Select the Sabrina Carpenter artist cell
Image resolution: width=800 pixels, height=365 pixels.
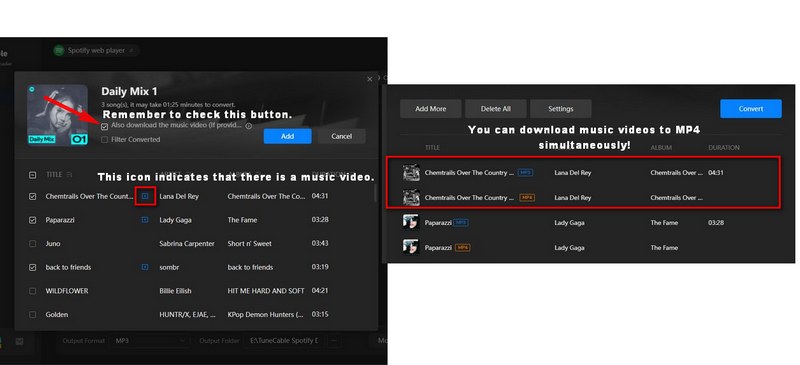point(187,244)
